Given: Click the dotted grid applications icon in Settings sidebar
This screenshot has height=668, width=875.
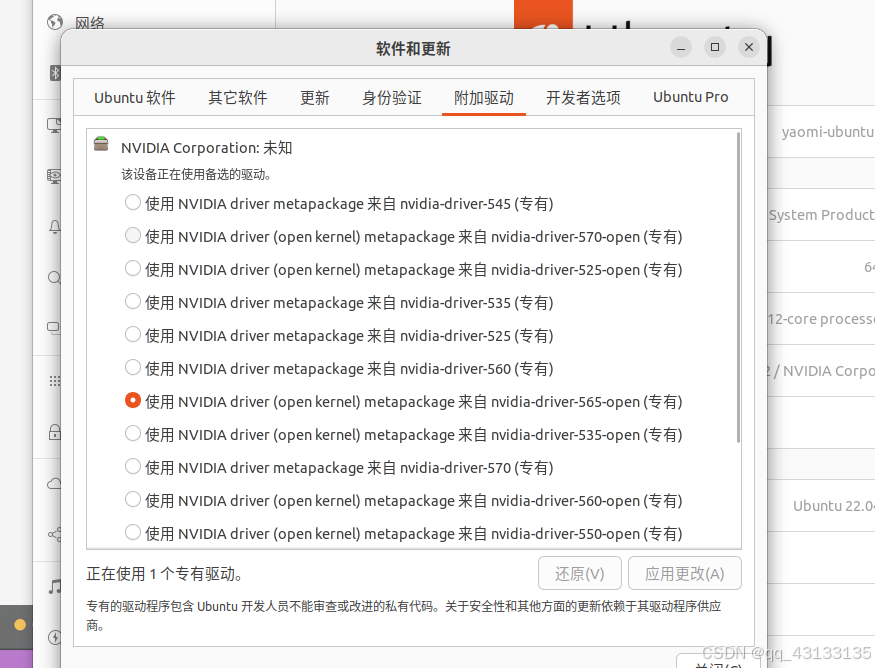Looking at the screenshot, I should click(55, 381).
